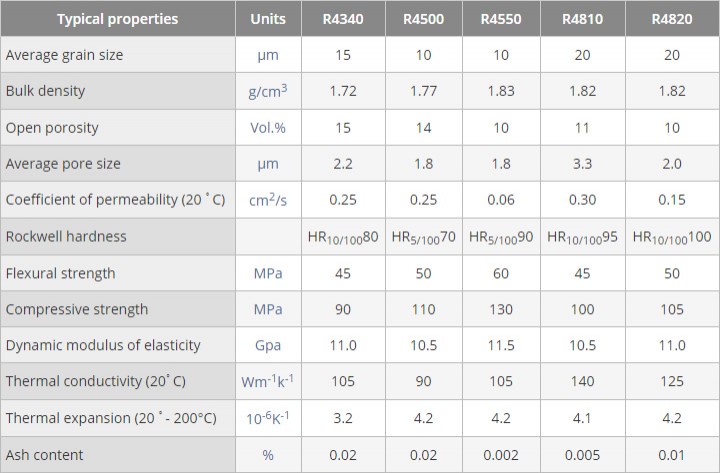Click the R4820 column header
Viewport: 720px width, 473px height.
pyautogui.click(x=672, y=19)
